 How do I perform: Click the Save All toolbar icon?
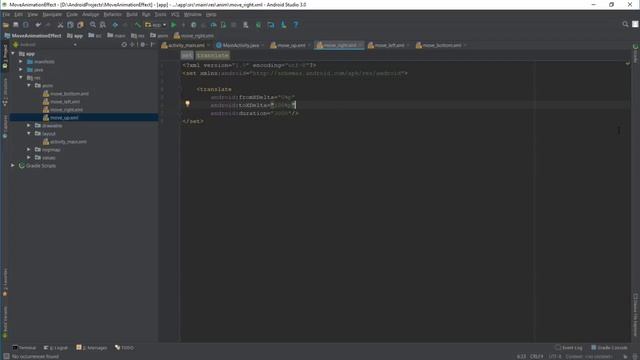[16, 25]
